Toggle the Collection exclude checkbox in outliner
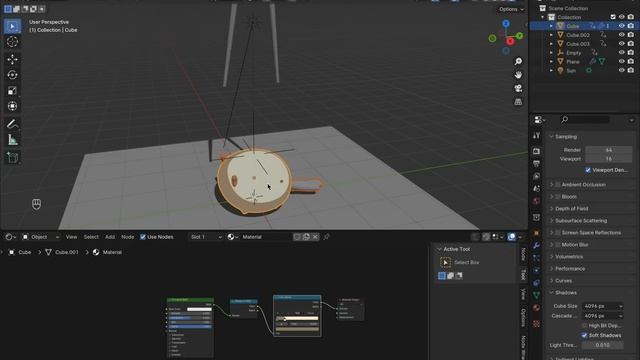 [x=613, y=17]
